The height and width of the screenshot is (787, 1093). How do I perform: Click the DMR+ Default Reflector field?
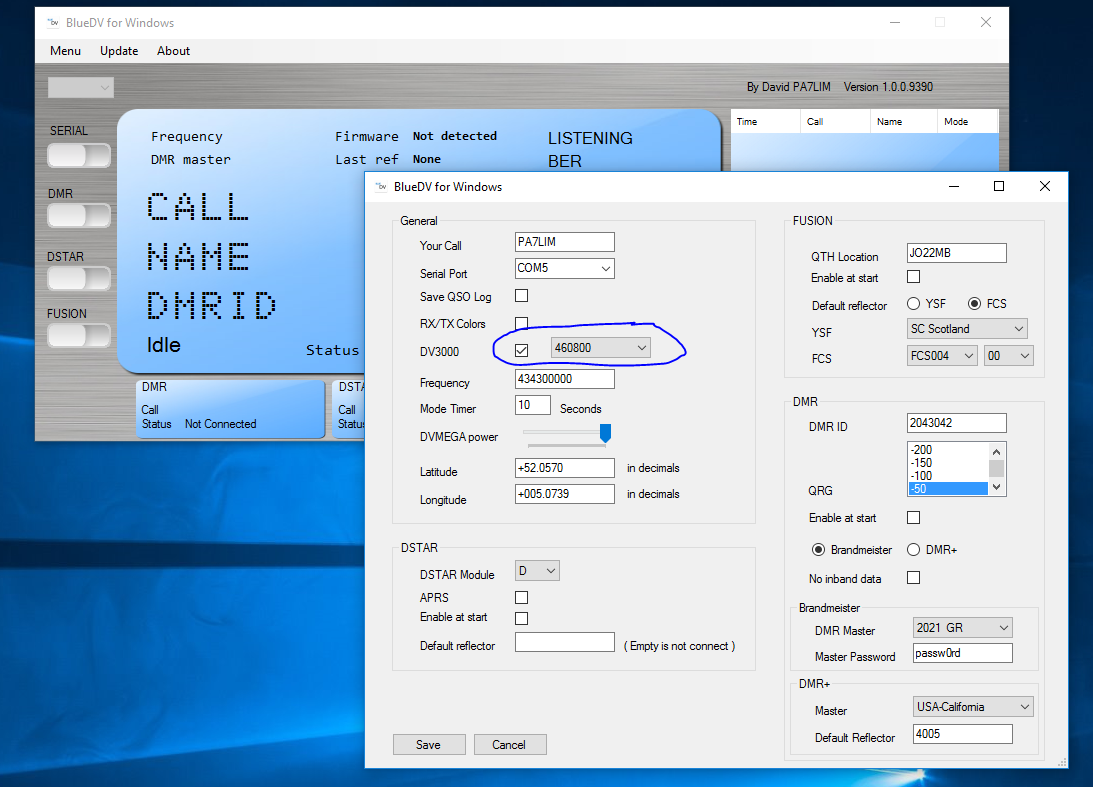pos(963,734)
